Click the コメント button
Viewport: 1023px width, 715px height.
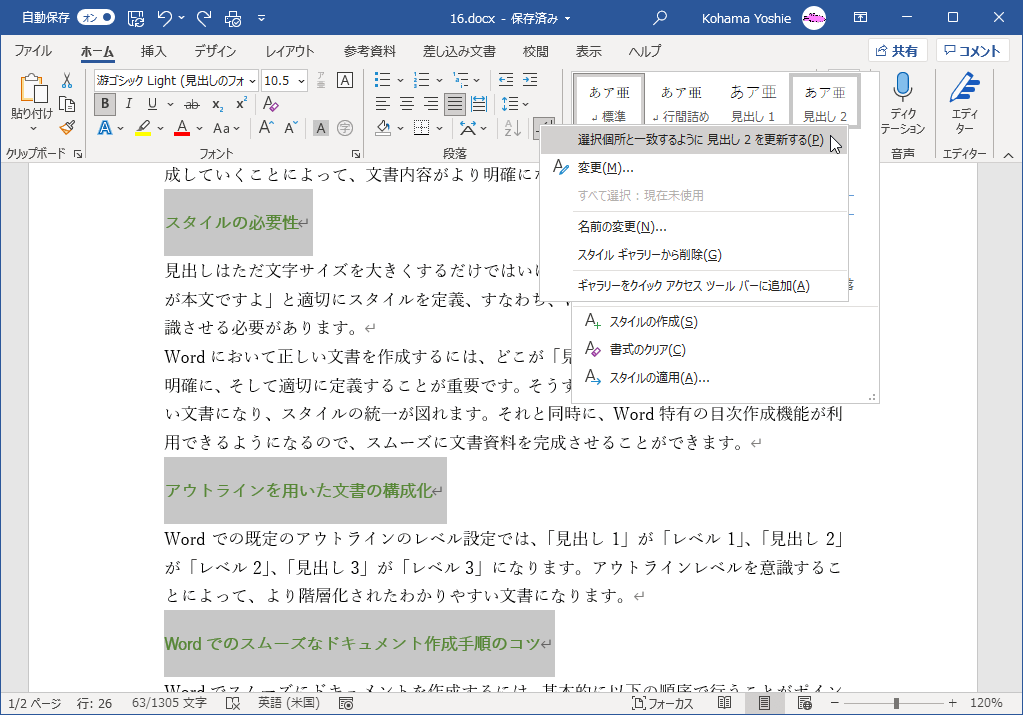972,51
